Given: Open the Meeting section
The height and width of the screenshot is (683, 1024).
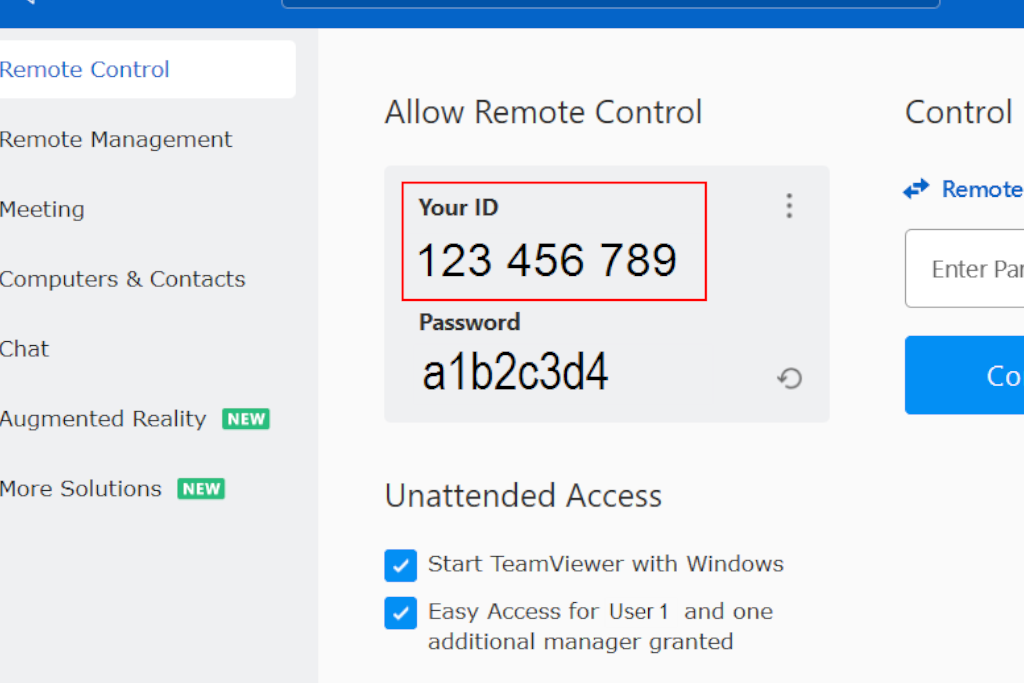Looking at the screenshot, I should pos(42,209).
